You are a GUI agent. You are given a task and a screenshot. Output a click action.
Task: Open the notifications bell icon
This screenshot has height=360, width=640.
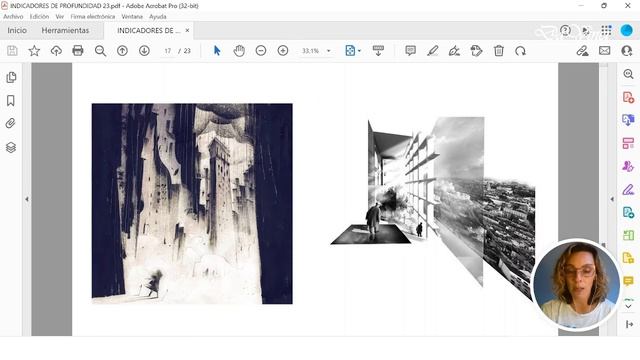[x=586, y=31]
